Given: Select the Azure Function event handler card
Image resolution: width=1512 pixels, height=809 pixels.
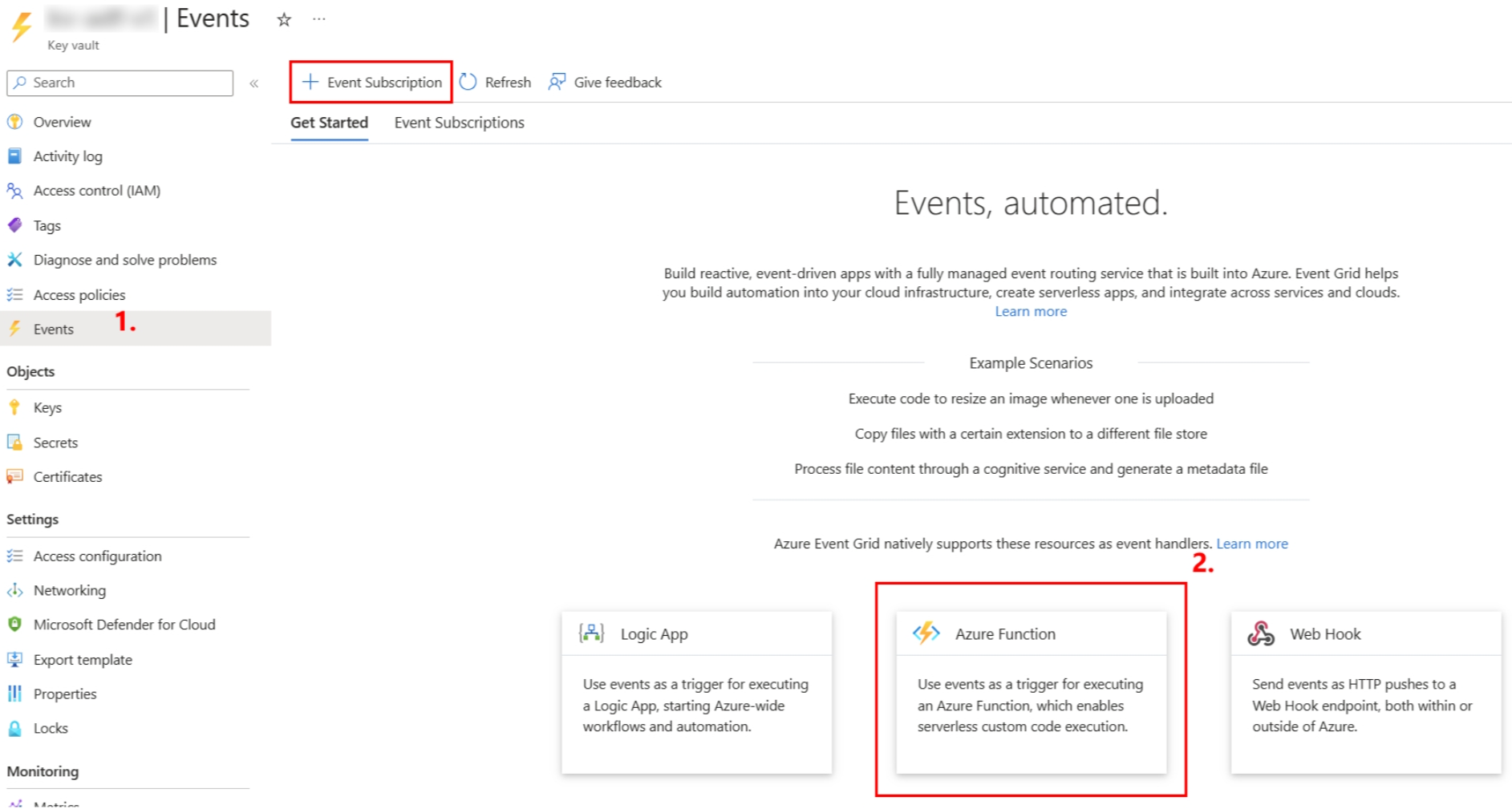Looking at the screenshot, I should coord(1031,691).
